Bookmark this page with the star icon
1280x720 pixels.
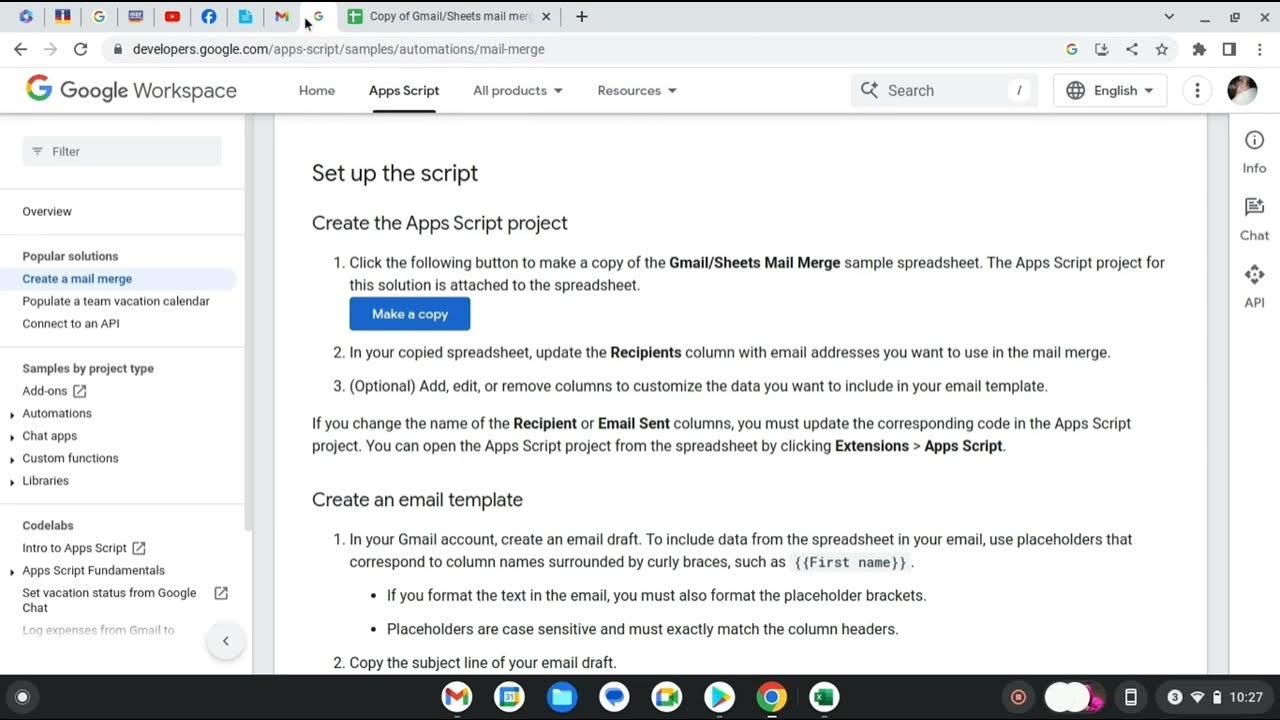pos(1162,49)
